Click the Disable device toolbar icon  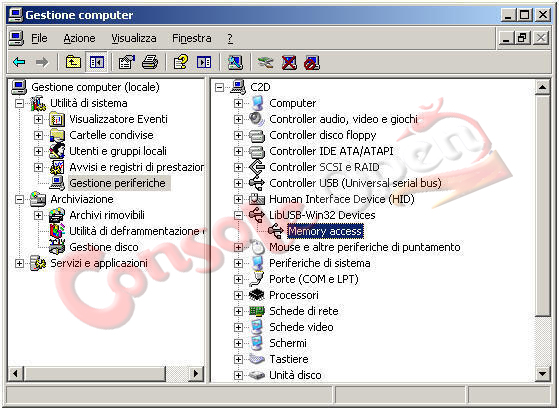pyautogui.click(x=312, y=62)
